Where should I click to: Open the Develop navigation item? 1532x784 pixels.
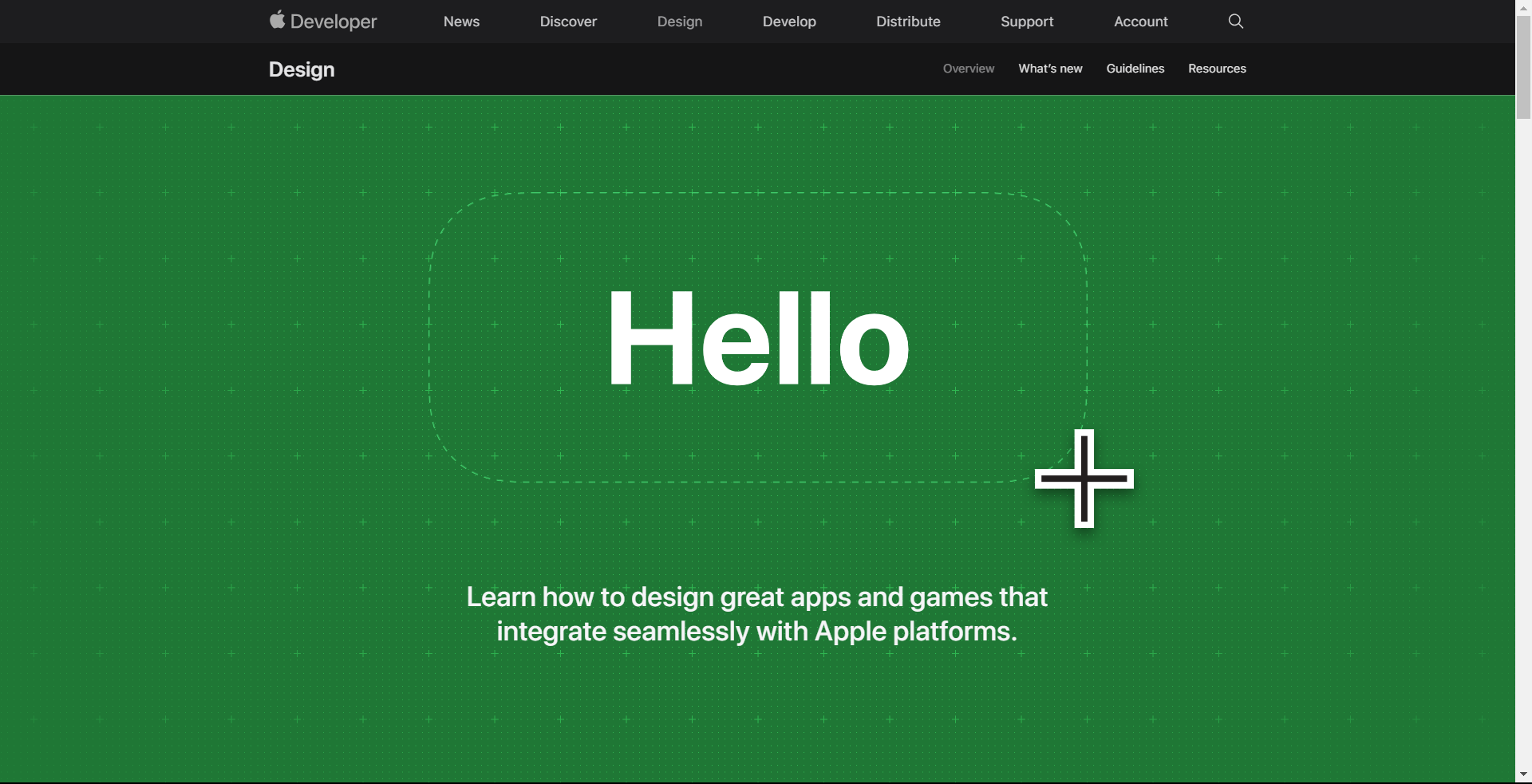click(x=789, y=22)
